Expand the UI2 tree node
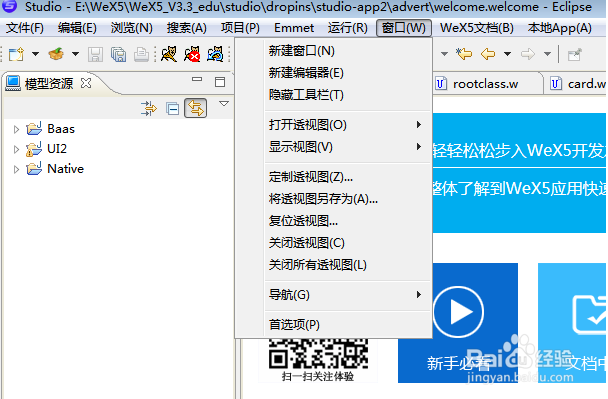Image resolution: width=608 pixels, height=399 pixels. (x=16, y=149)
